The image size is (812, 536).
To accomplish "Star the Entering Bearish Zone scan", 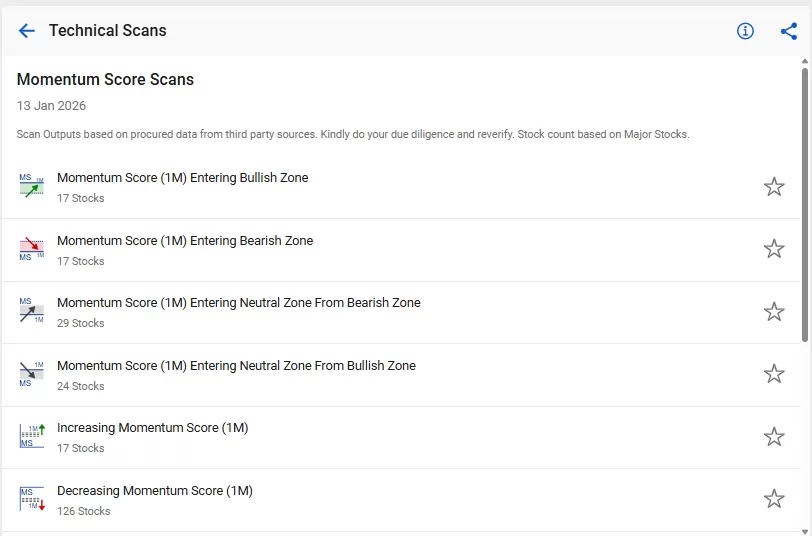I will click(x=774, y=249).
